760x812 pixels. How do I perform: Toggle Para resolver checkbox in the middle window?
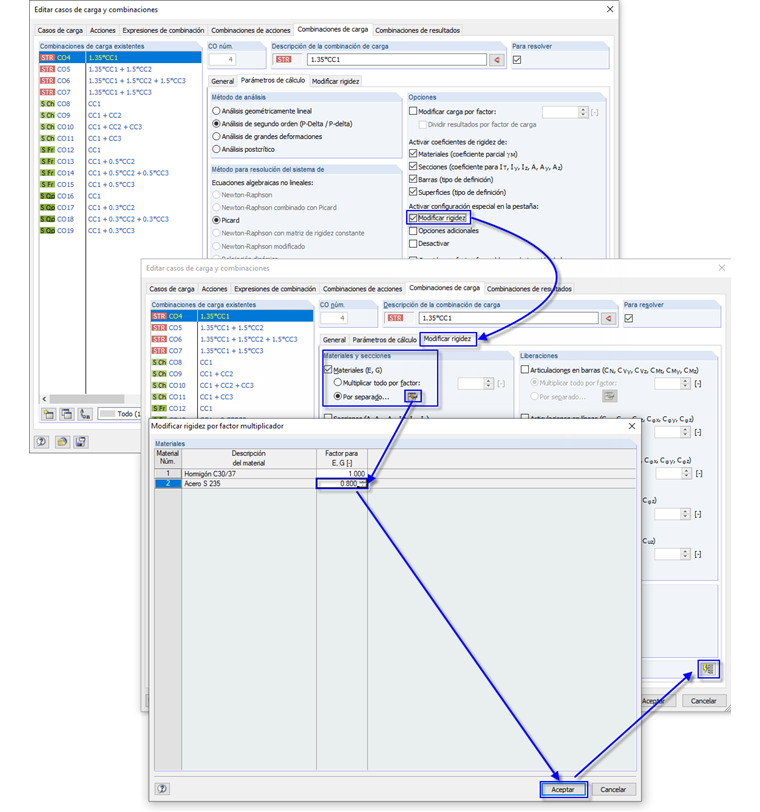(x=629, y=318)
